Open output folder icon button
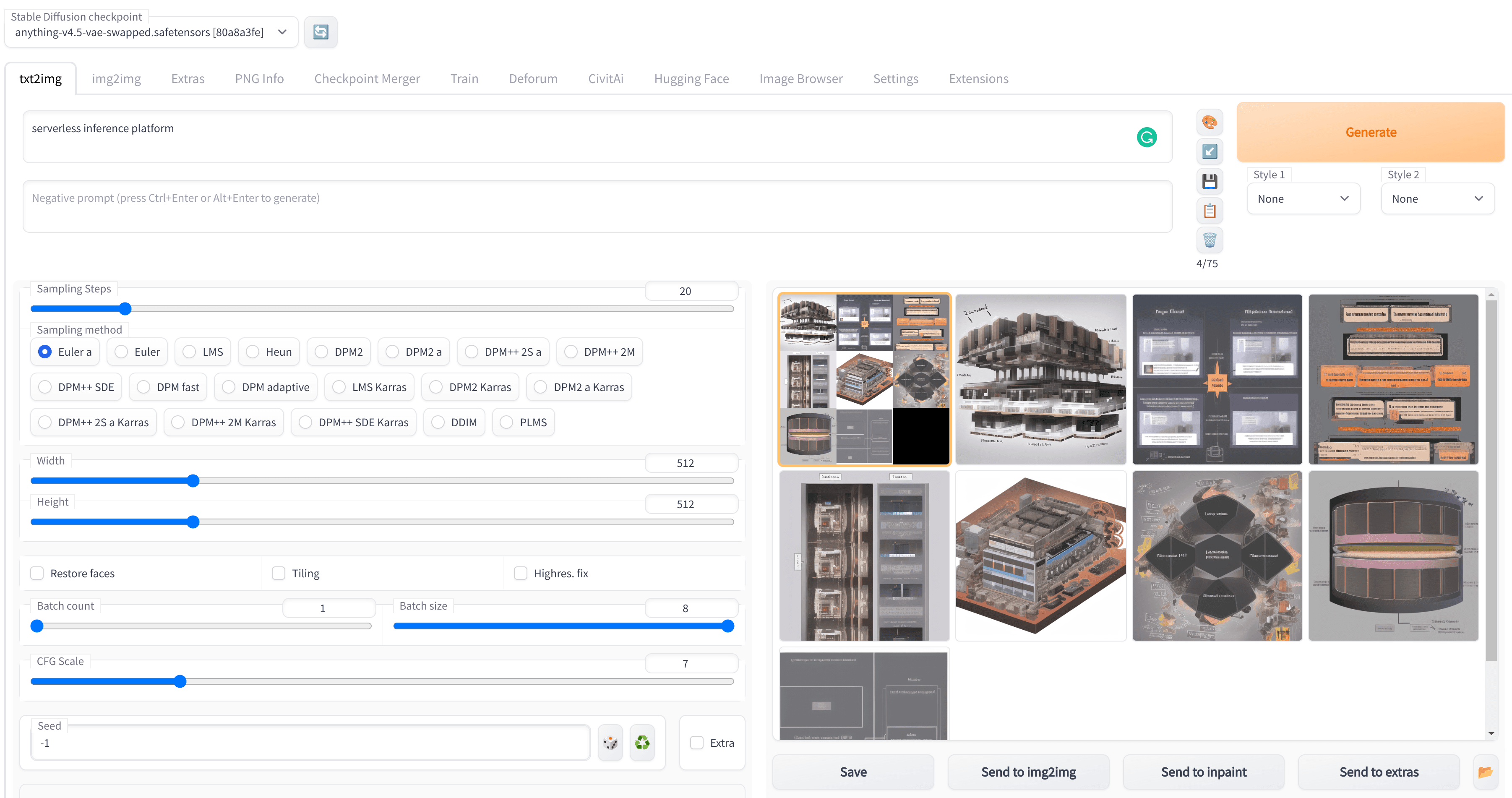 tap(1485, 772)
